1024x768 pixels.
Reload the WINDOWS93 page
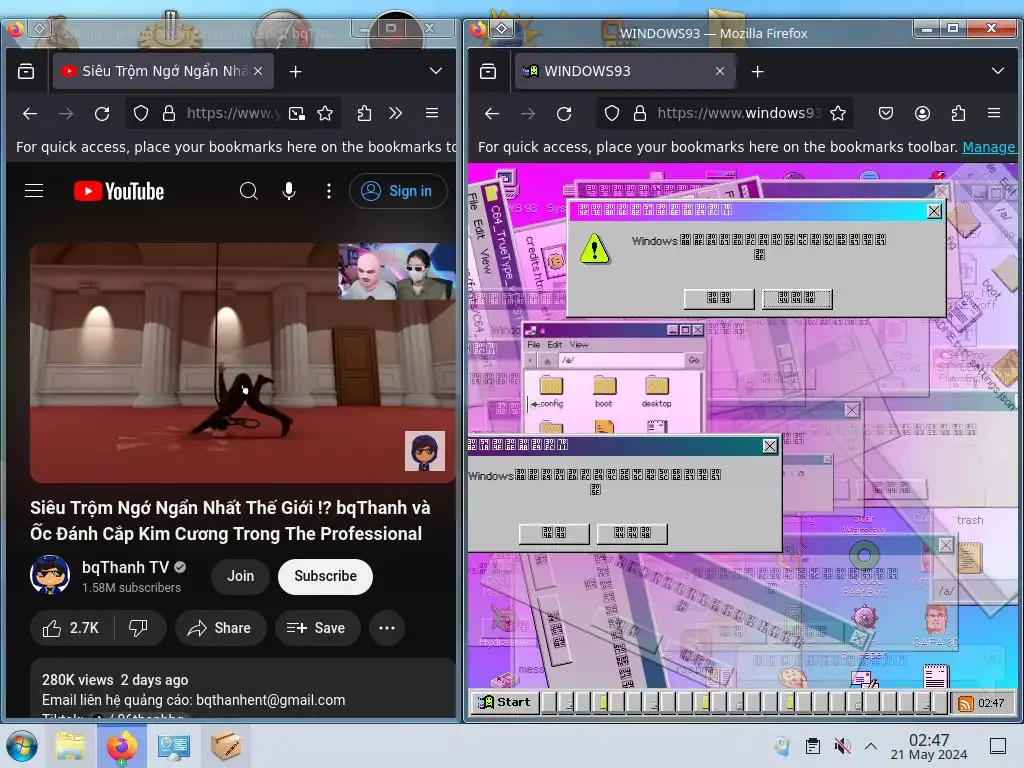coord(564,114)
